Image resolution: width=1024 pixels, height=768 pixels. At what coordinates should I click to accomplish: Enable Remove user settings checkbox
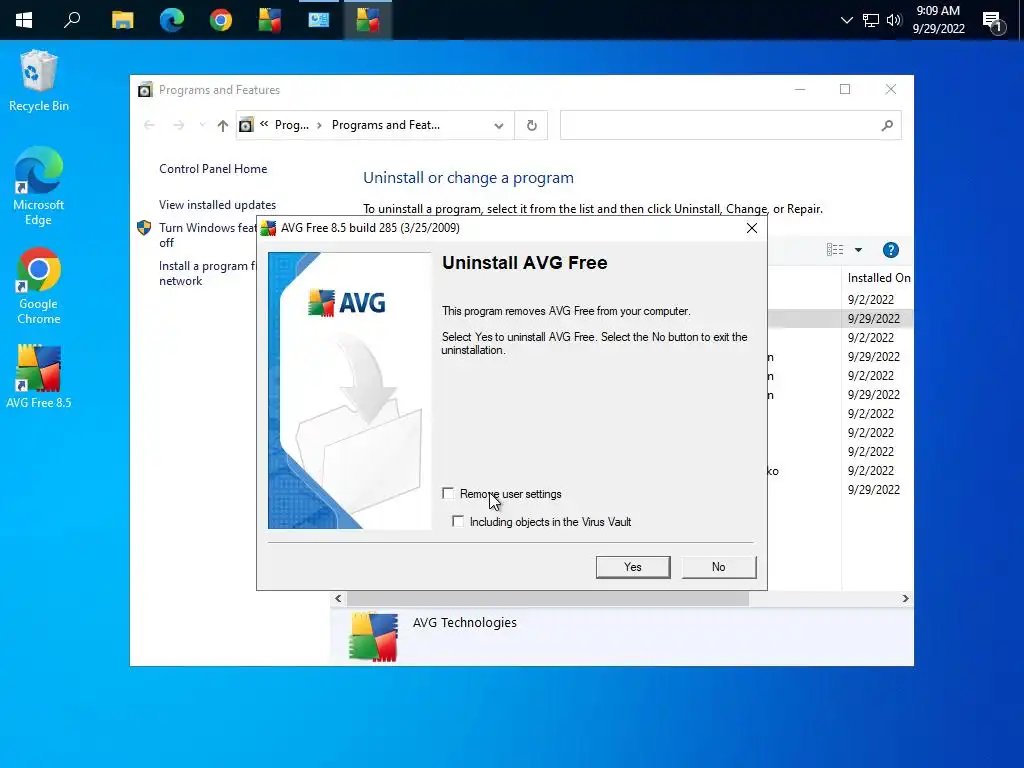click(x=448, y=493)
